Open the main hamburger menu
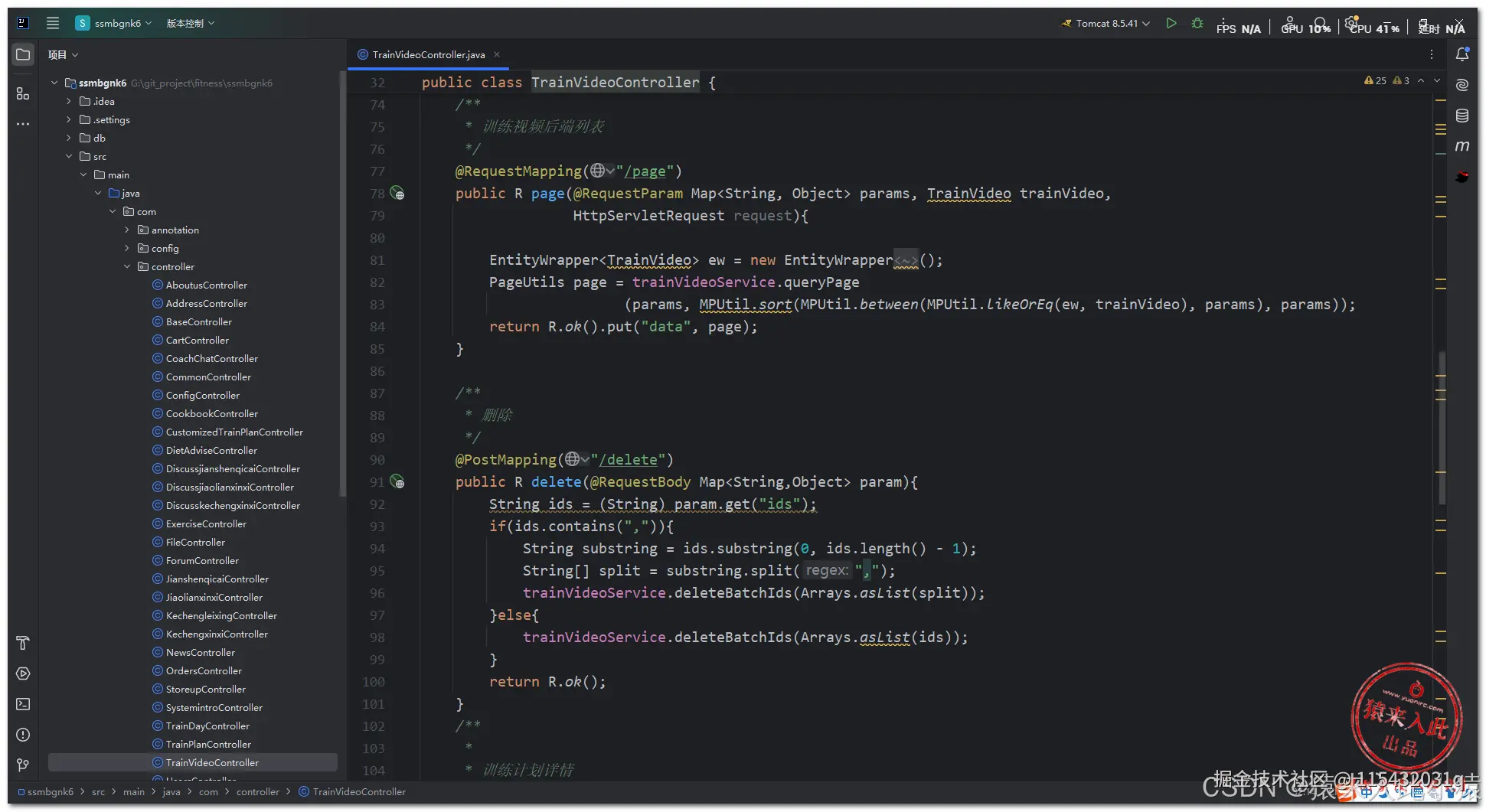 (x=53, y=23)
